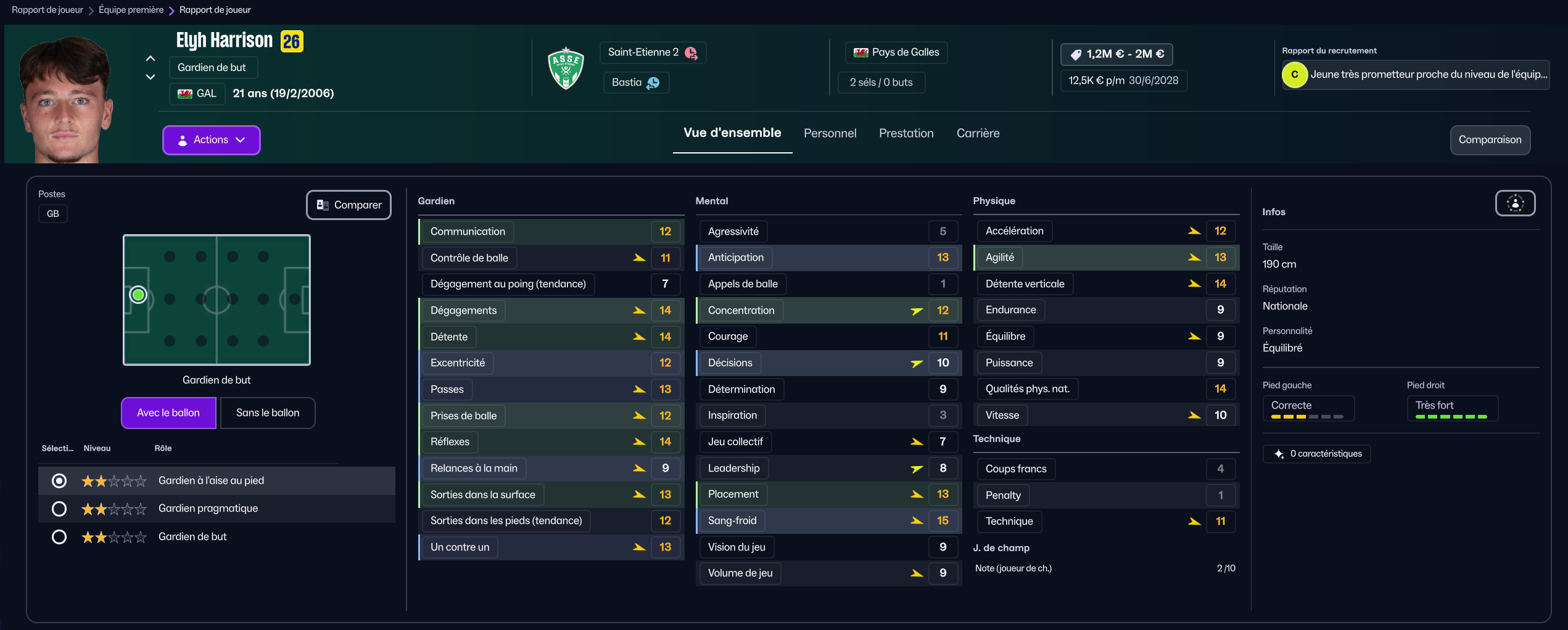Click the Comparer button near Postes

tap(349, 205)
